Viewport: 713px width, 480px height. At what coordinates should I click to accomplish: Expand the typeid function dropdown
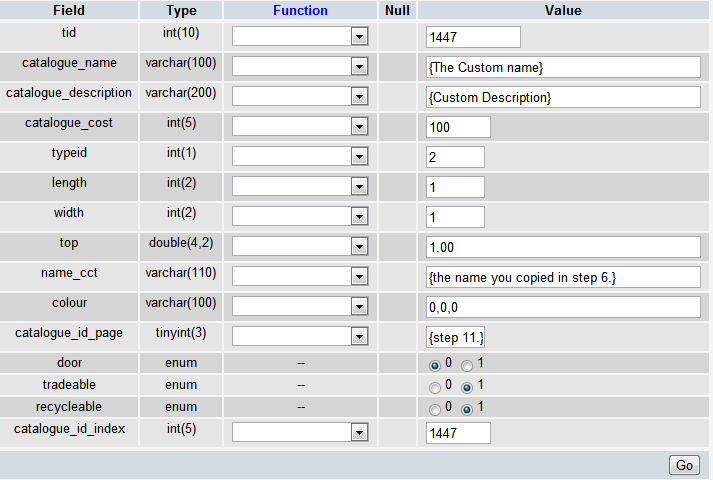tap(300, 157)
